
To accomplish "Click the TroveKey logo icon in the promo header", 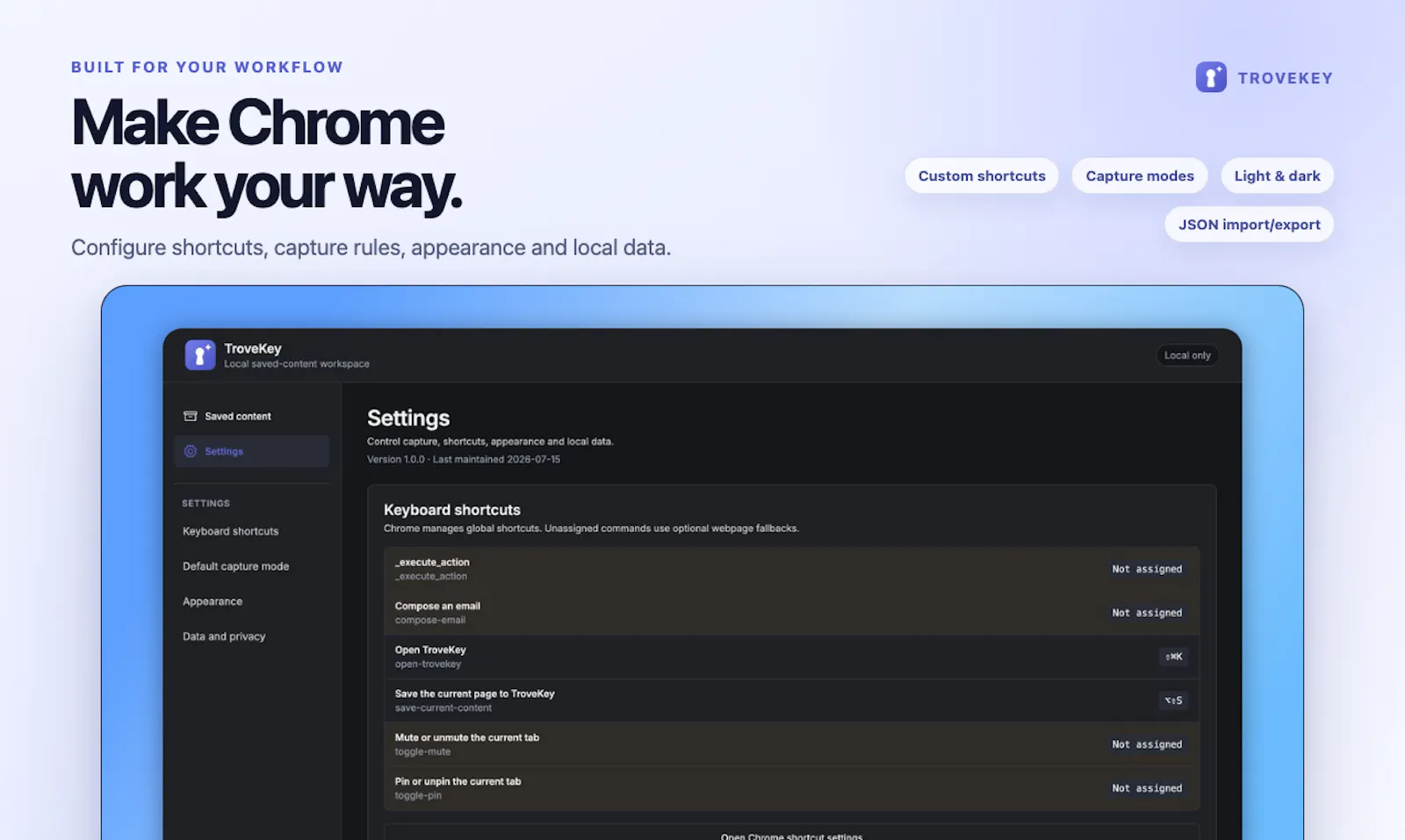I will pos(1211,77).
